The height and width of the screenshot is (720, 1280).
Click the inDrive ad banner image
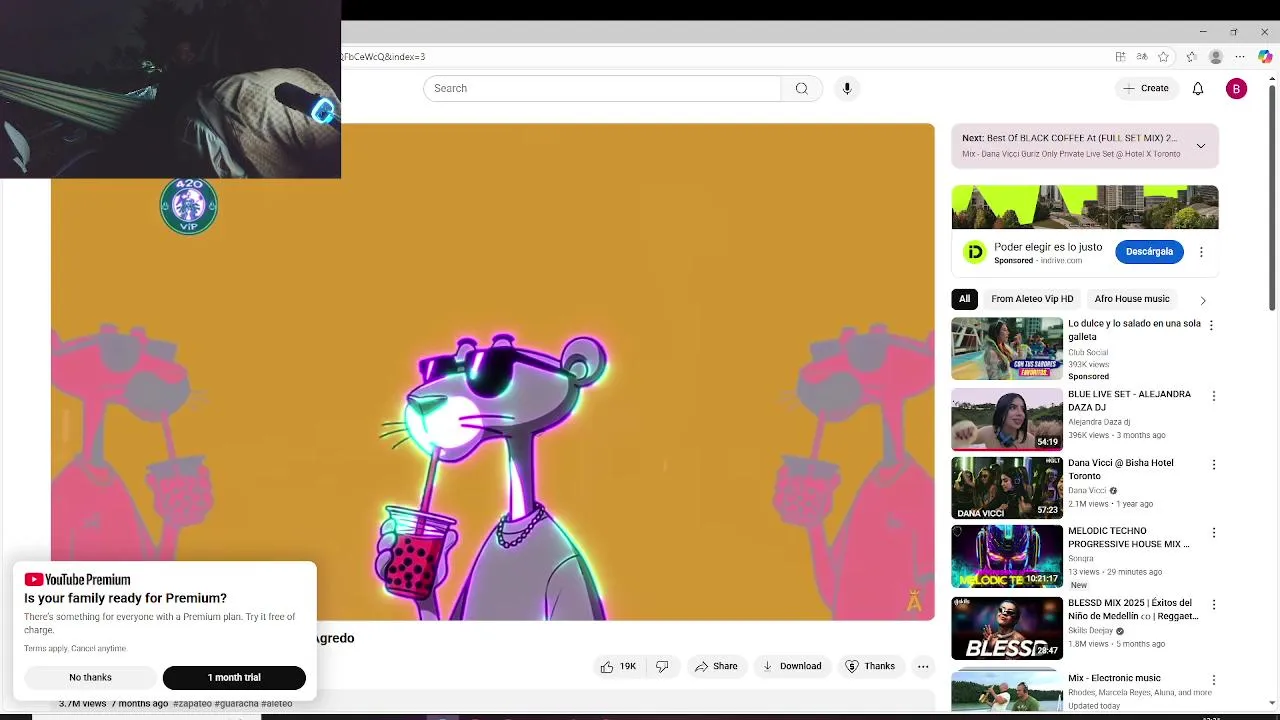[1085, 207]
